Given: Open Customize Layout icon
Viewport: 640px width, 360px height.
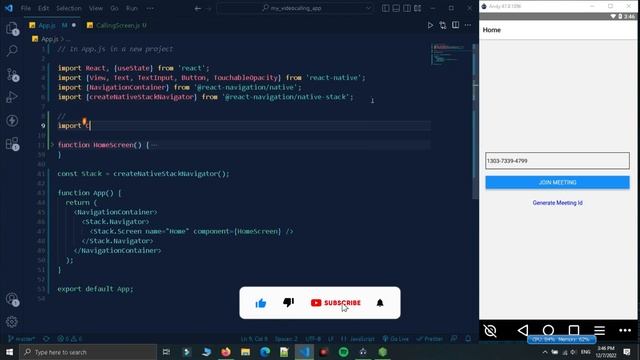Looking at the screenshot, I should 418,8.
